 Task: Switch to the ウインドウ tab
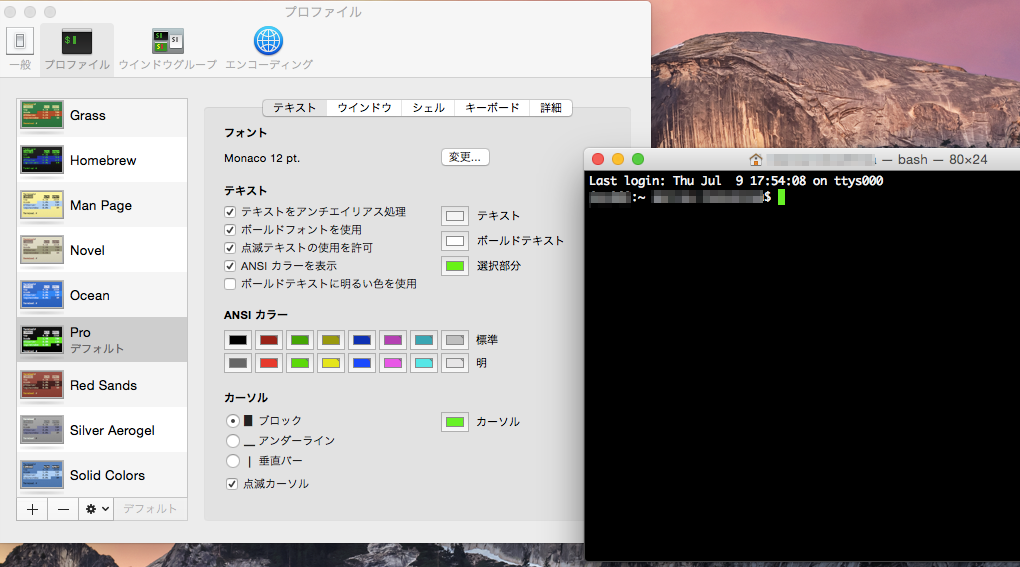(364, 108)
